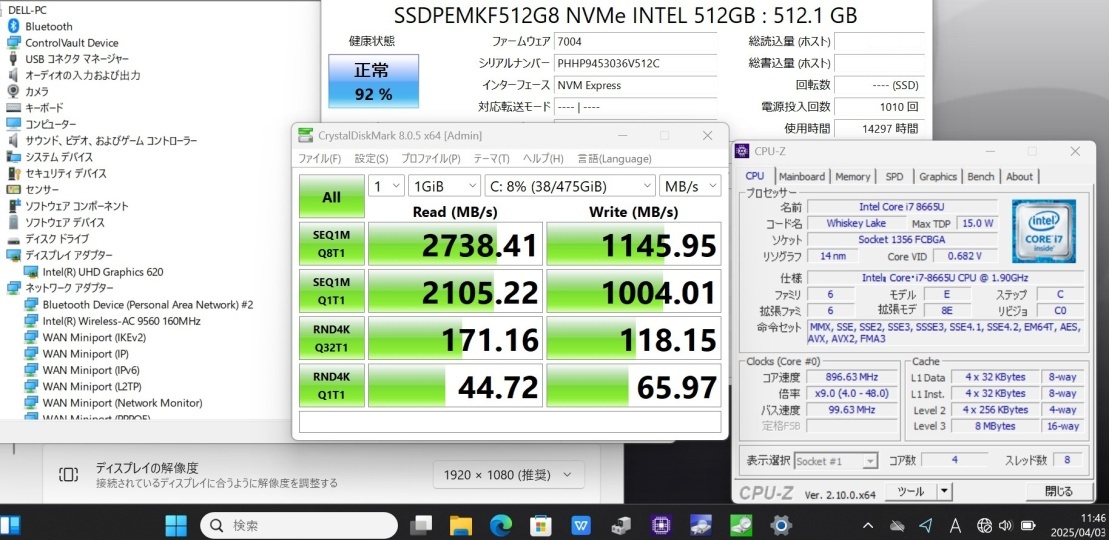Click the ツール button in CPU-Z

click(x=910, y=490)
